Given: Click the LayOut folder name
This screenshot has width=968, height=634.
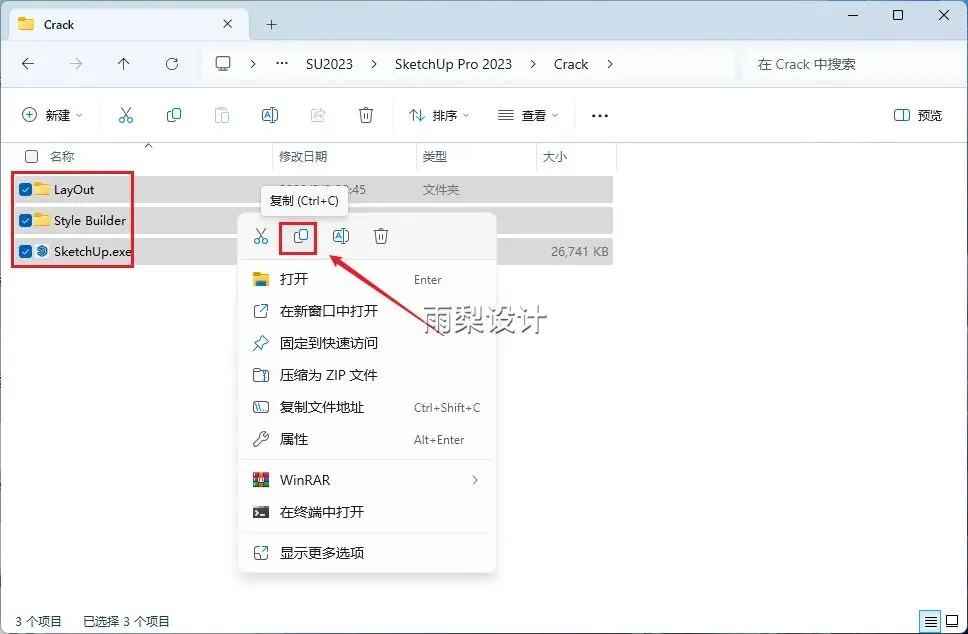Looking at the screenshot, I should 74,190.
